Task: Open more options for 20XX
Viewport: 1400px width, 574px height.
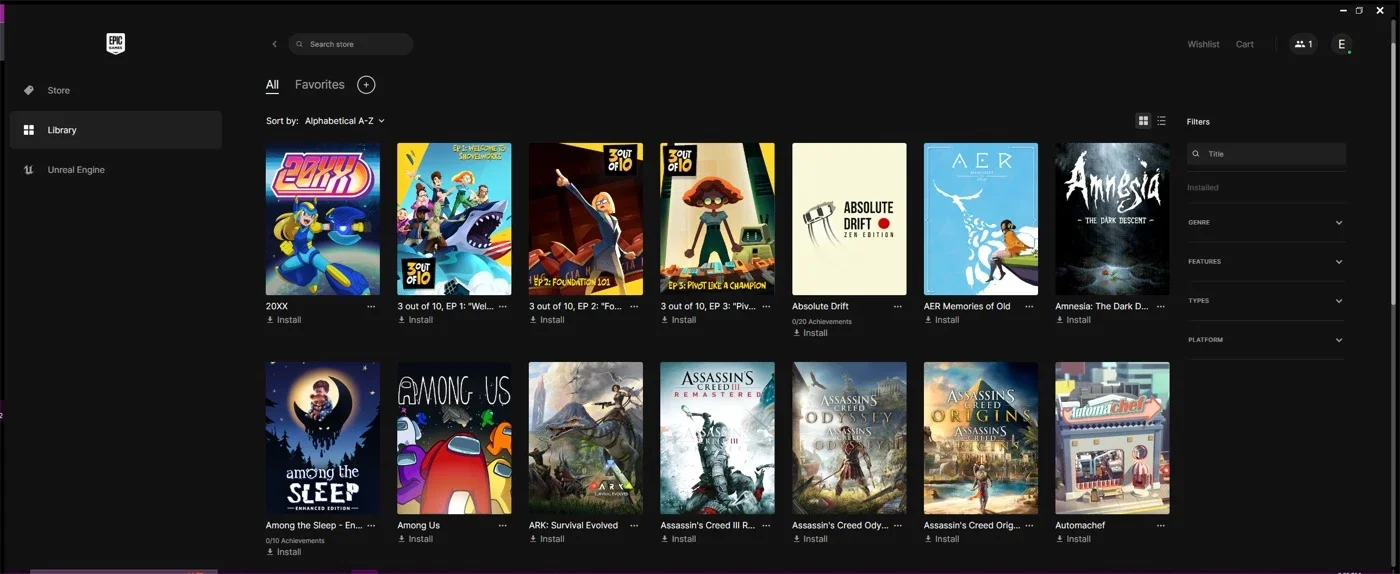Action: [371, 307]
